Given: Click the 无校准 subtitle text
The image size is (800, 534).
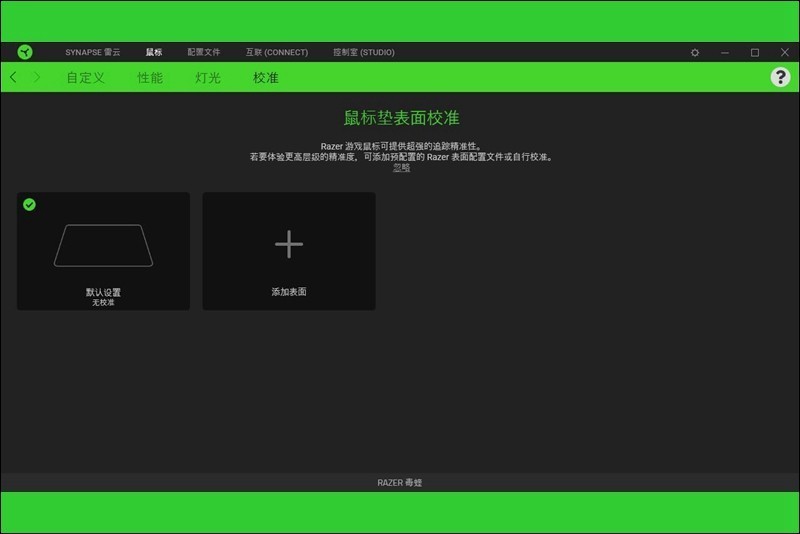Looking at the screenshot, I should coord(103,302).
